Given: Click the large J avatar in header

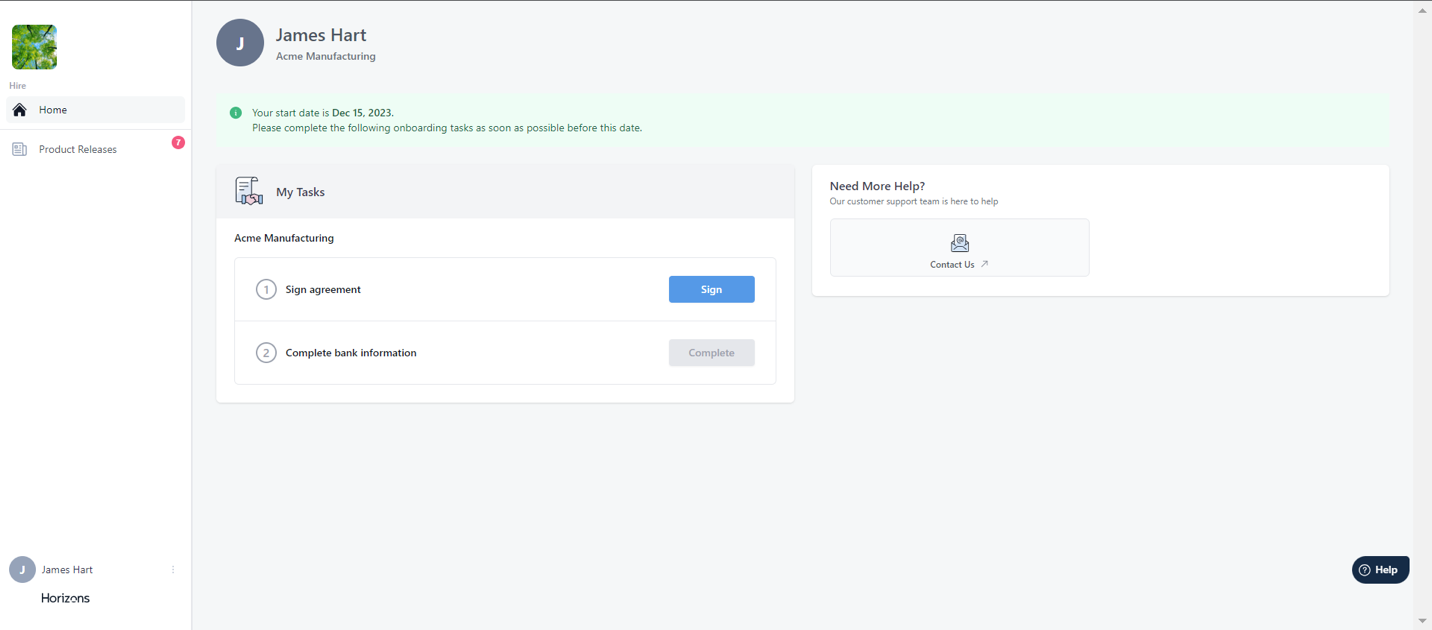Looking at the screenshot, I should (240, 43).
